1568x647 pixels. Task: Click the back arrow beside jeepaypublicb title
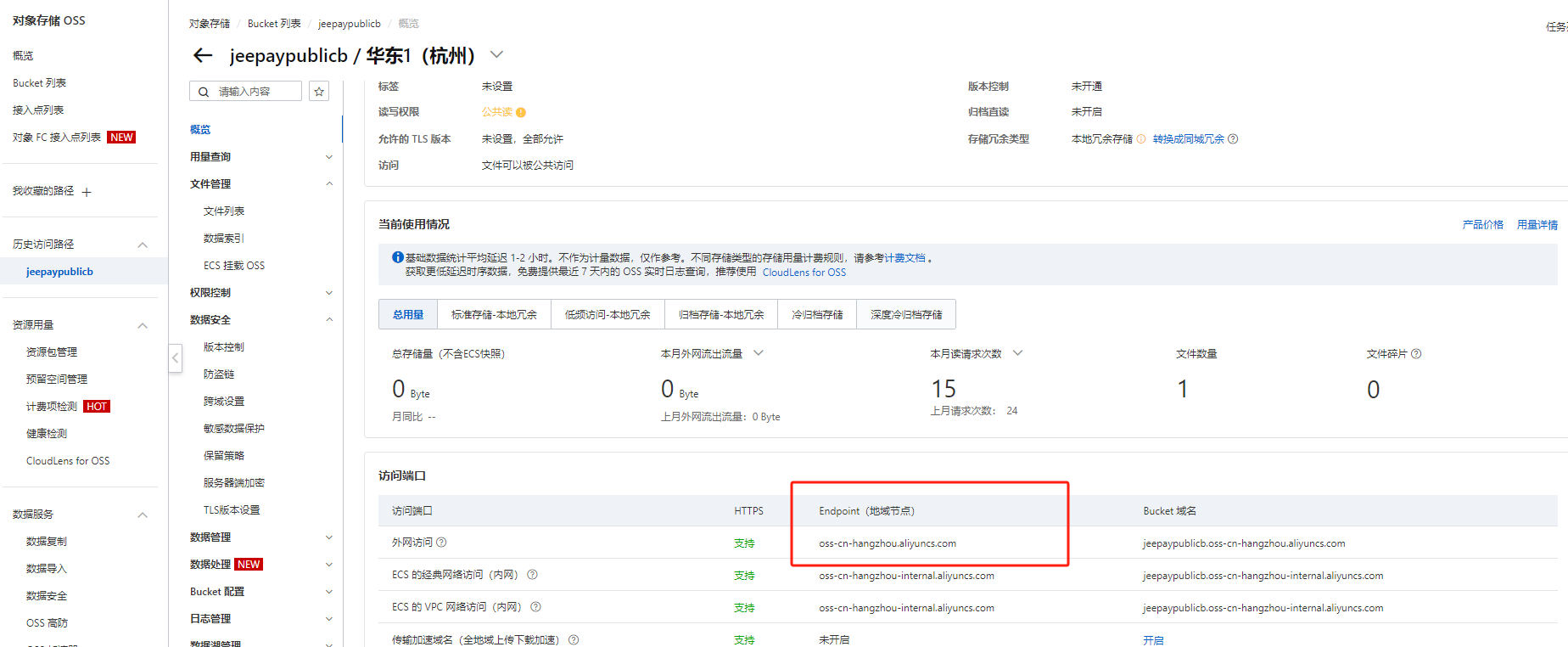point(202,56)
